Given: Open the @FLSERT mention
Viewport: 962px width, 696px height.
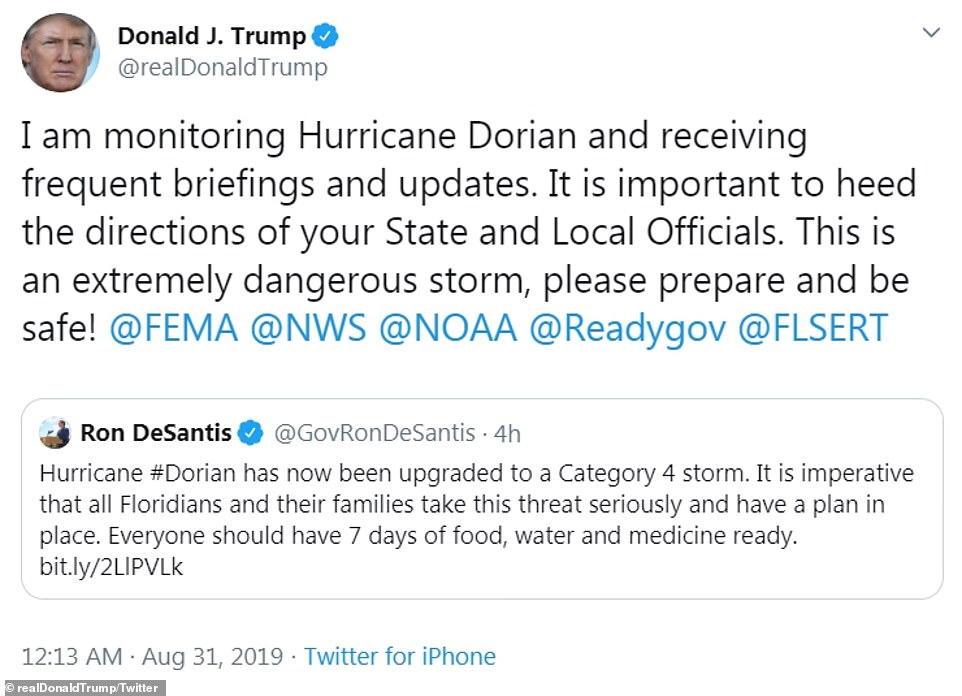Looking at the screenshot, I should pos(812,329).
